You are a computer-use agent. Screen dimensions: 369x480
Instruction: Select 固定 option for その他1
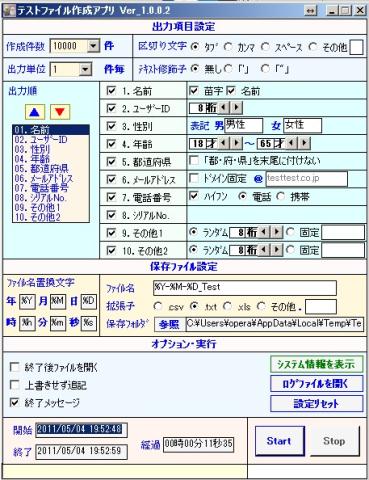coord(290,232)
